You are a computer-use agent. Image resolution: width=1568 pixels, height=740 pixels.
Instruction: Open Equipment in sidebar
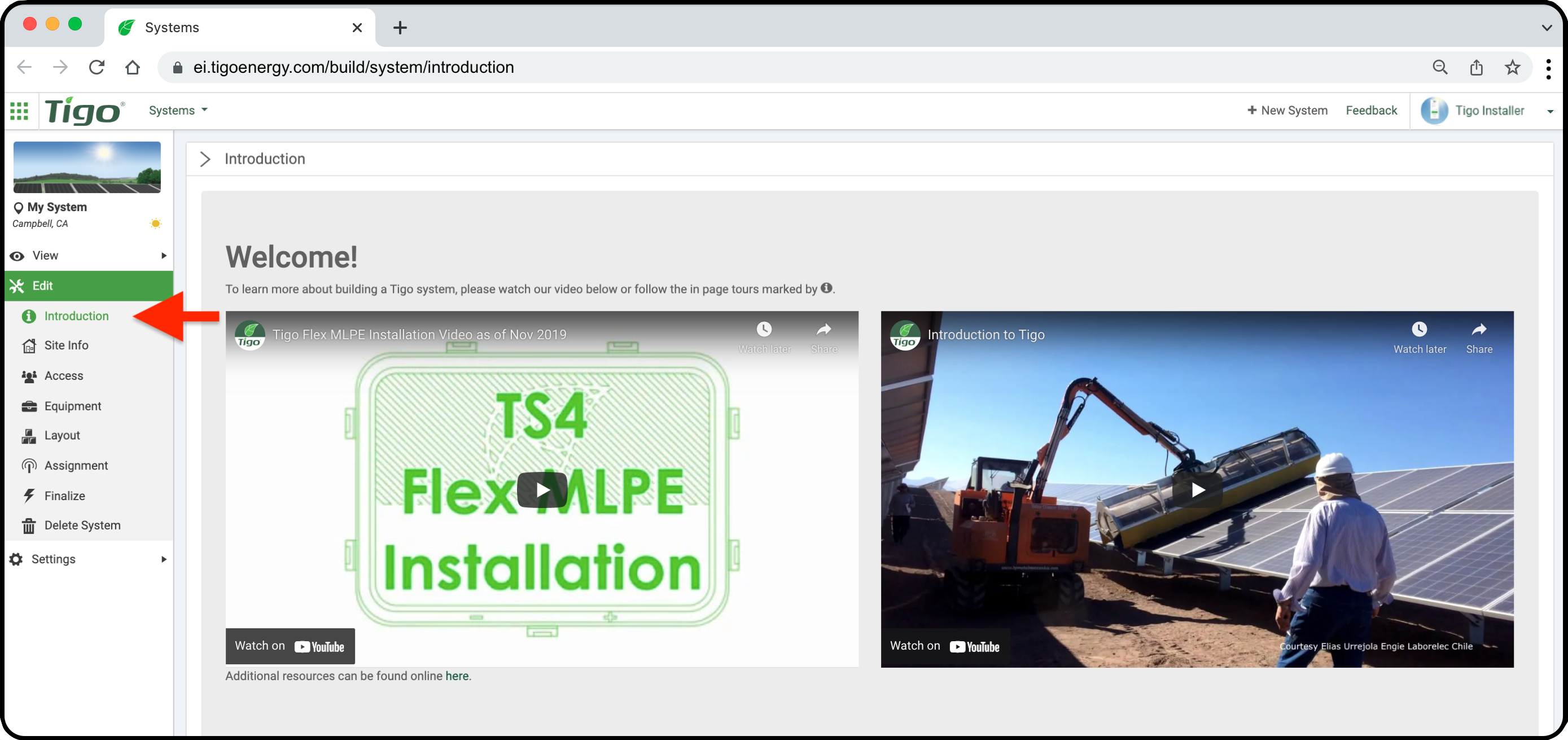pyautogui.click(x=72, y=406)
